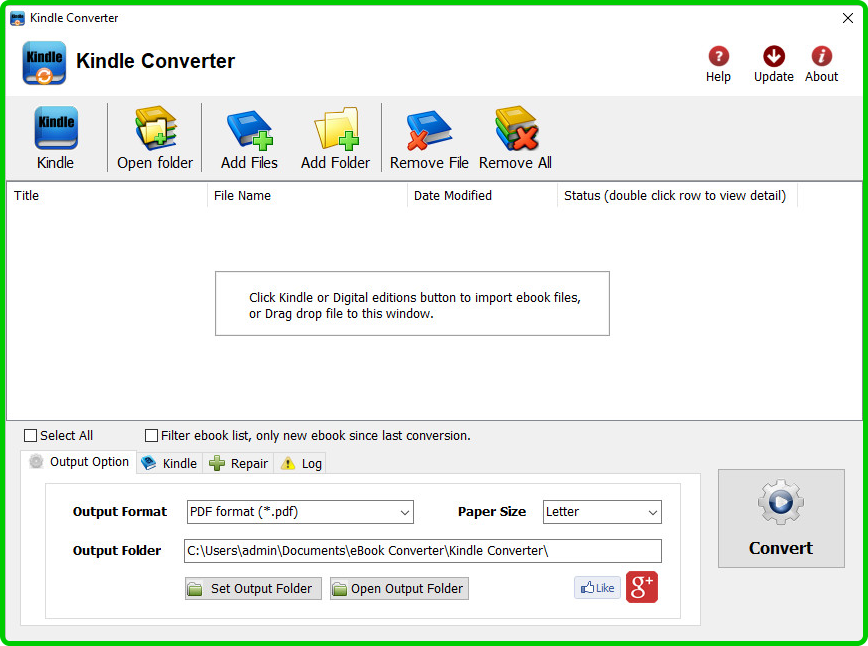Sort by Date Modified column header
The width and height of the screenshot is (868, 646).
[482, 195]
